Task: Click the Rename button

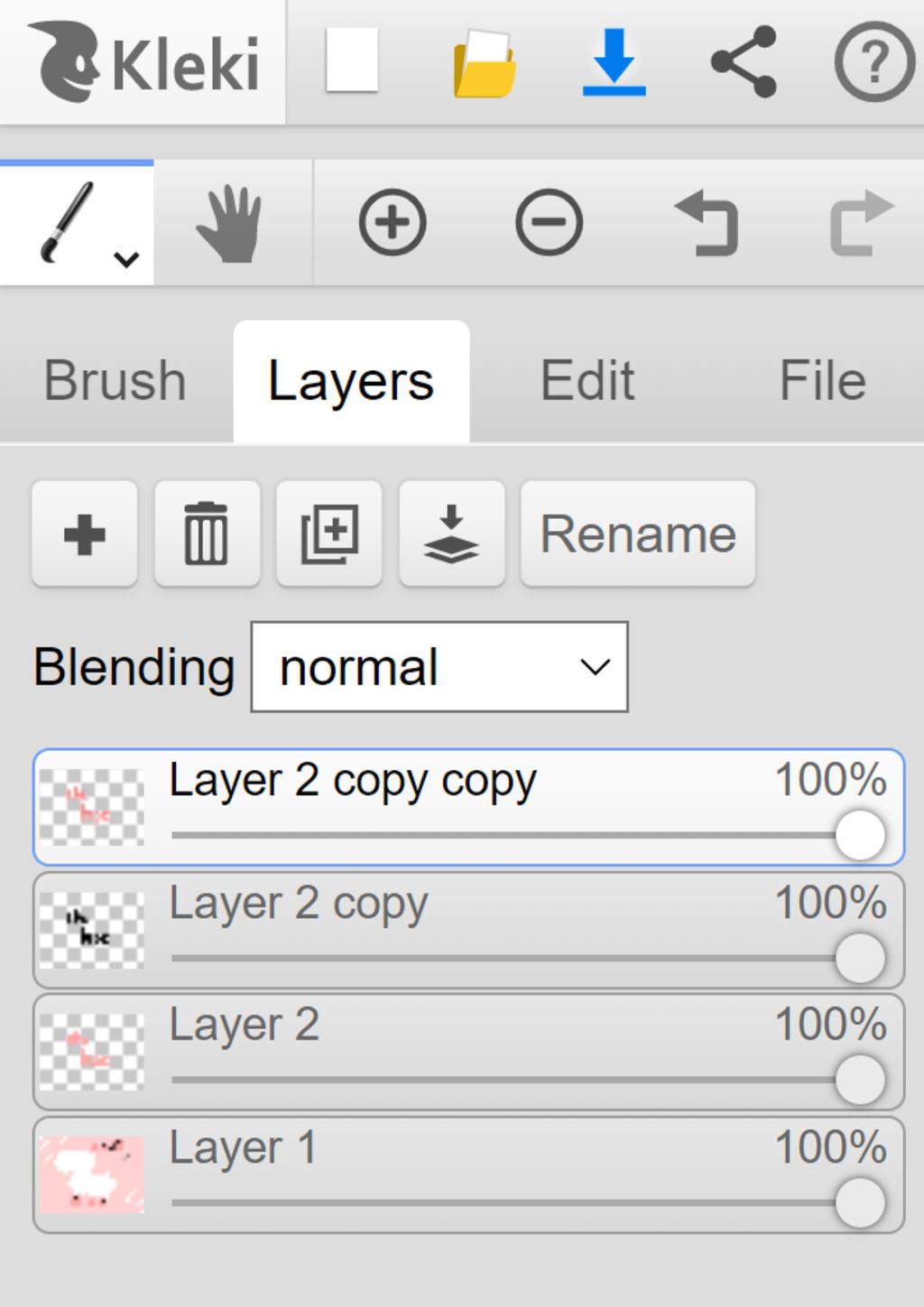Action: point(638,534)
